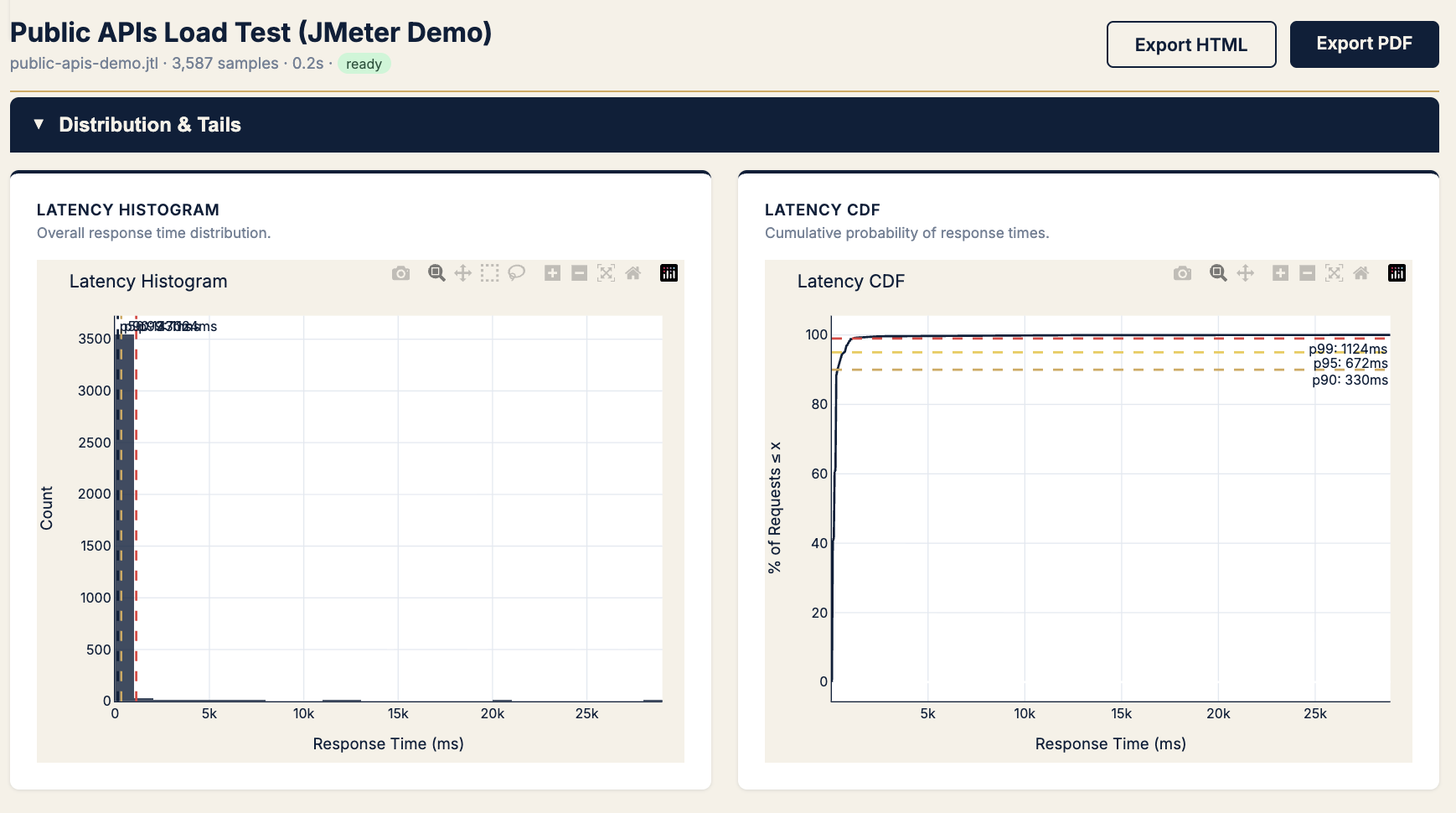Click the 'public-apis-demo.jtl' file name text
Screen dimensions: 1456x813
84,64
